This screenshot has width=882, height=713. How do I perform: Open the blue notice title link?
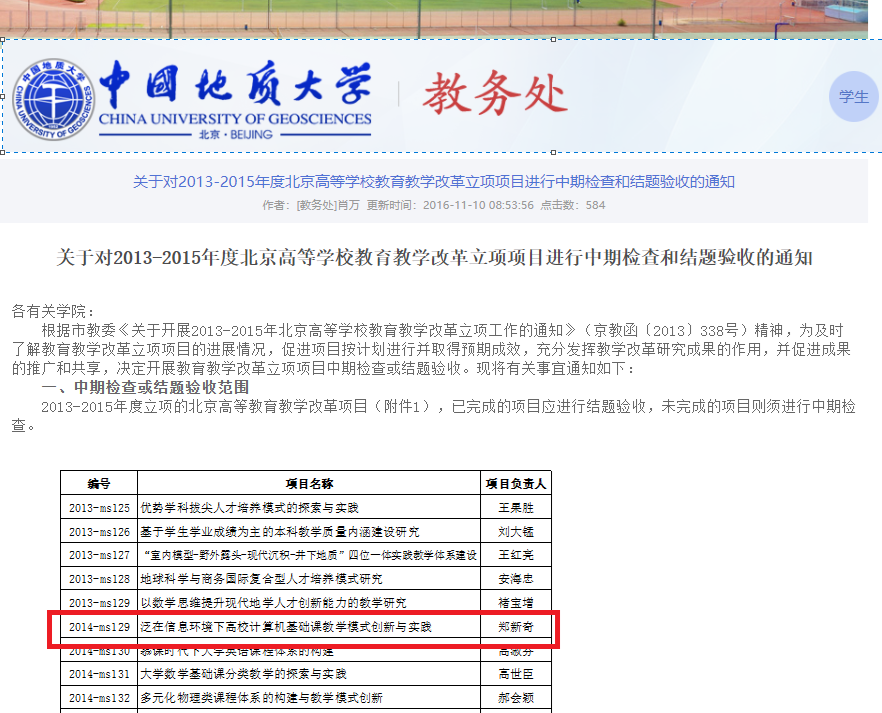click(434, 181)
